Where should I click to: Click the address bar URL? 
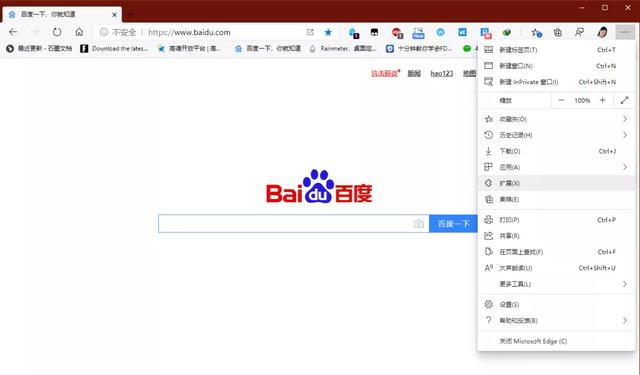(189, 32)
